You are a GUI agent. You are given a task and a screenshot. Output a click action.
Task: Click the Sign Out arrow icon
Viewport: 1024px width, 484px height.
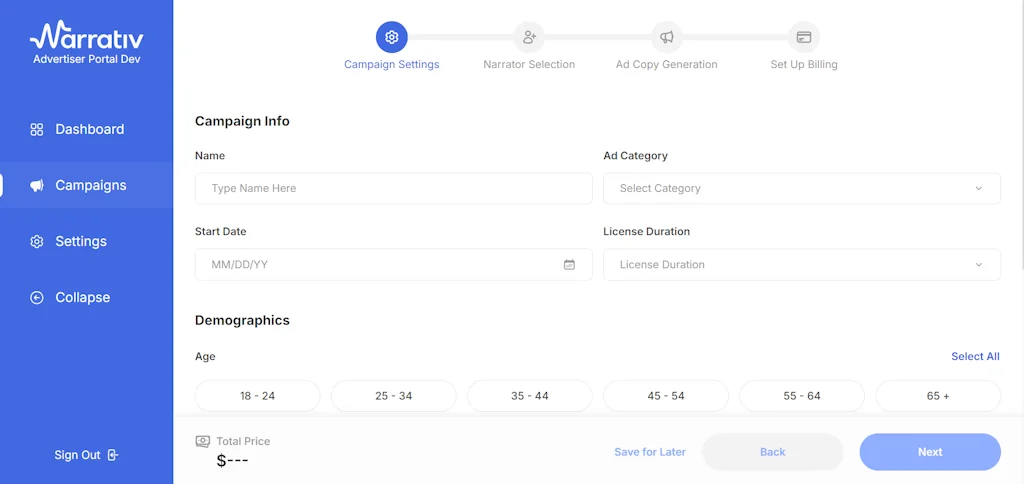(113, 455)
